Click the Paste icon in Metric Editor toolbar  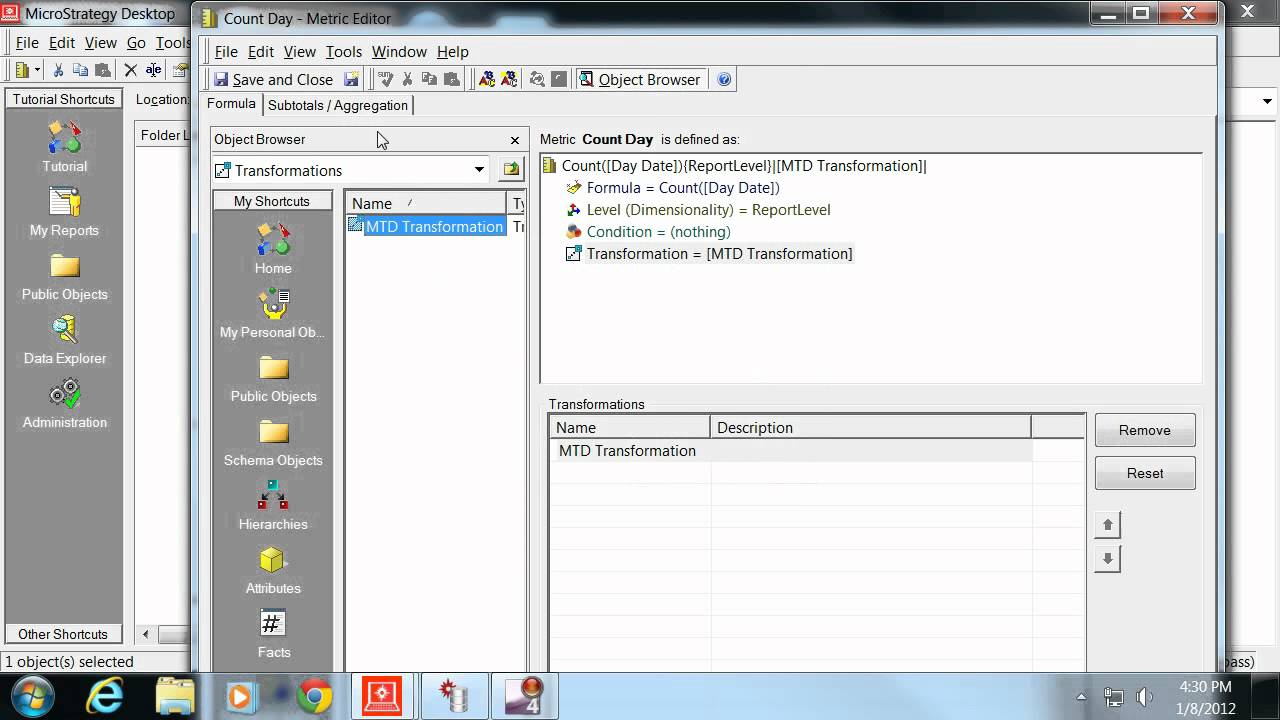point(452,80)
